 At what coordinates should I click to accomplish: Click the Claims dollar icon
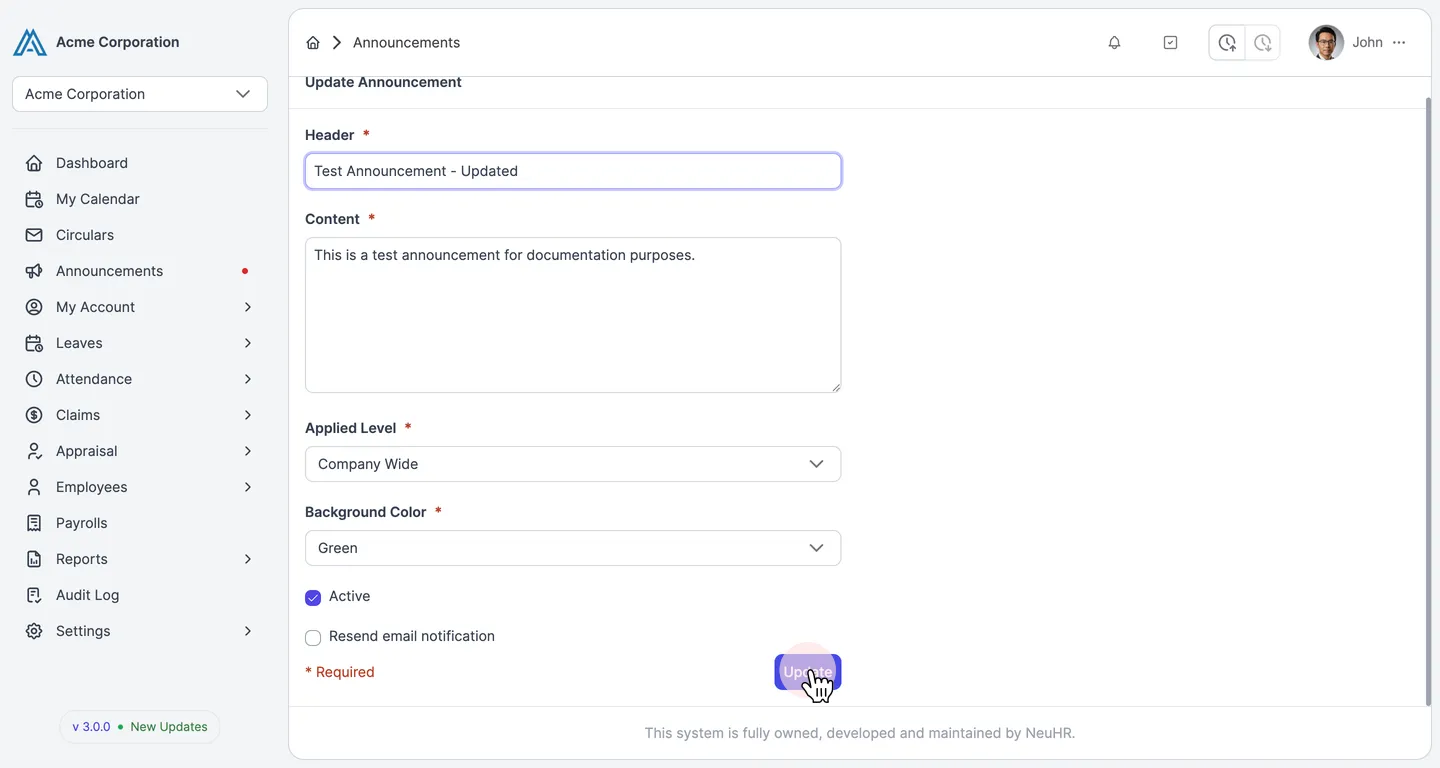coord(34,415)
